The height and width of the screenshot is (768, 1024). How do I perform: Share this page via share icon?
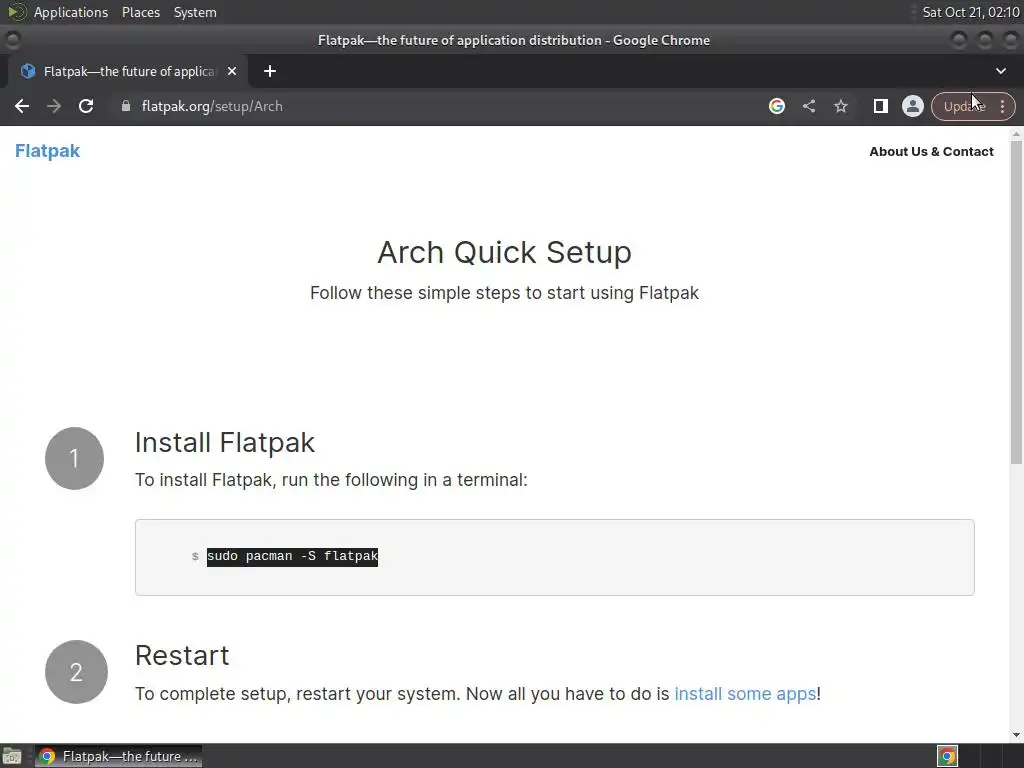pyautogui.click(x=809, y=106)
